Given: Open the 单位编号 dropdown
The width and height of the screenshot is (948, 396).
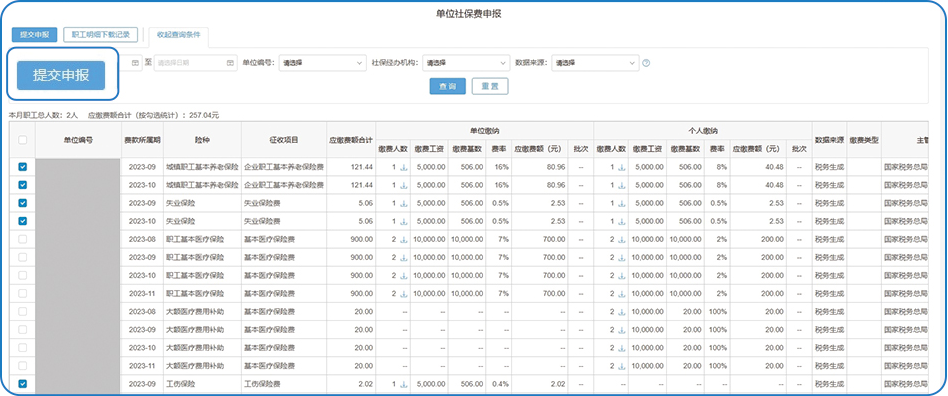Looking at the screenshot, I should tap(322, 62).
